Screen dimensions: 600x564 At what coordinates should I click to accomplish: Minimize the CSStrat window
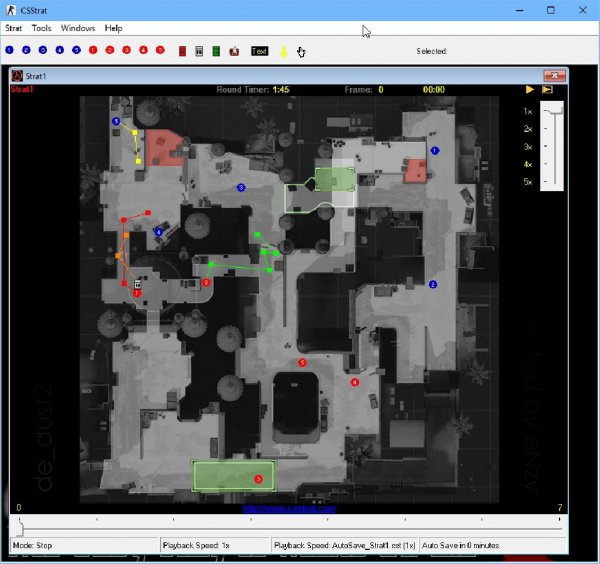coord(519,10)
